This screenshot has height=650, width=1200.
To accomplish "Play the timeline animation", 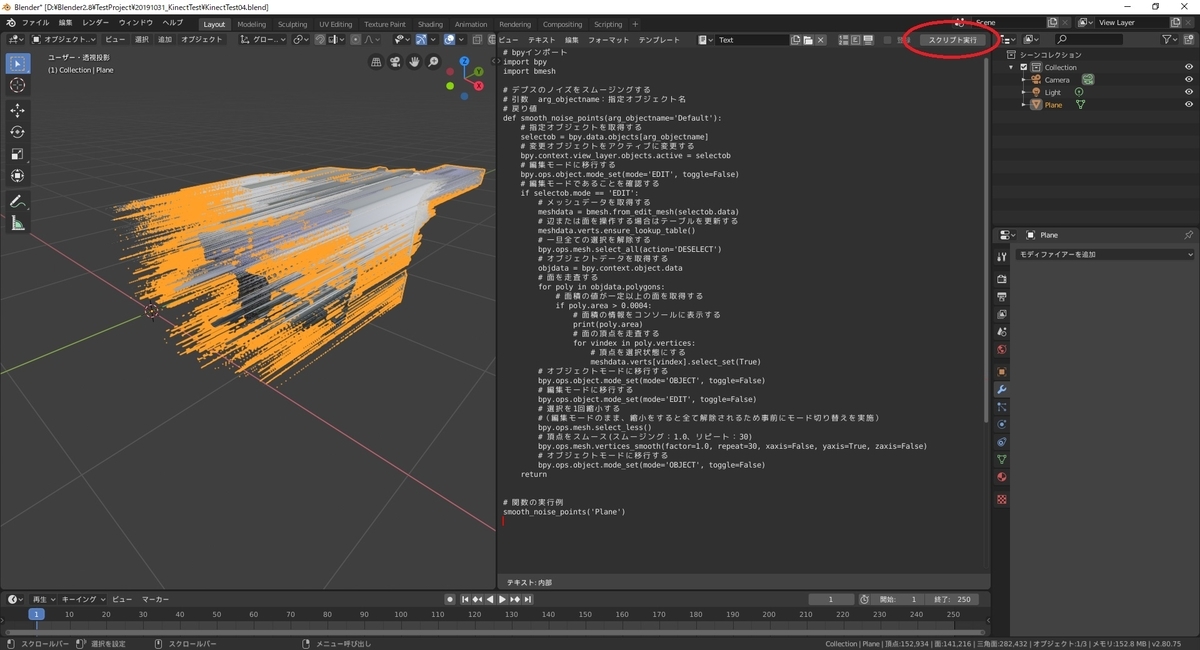I will [x=503, y=599].
